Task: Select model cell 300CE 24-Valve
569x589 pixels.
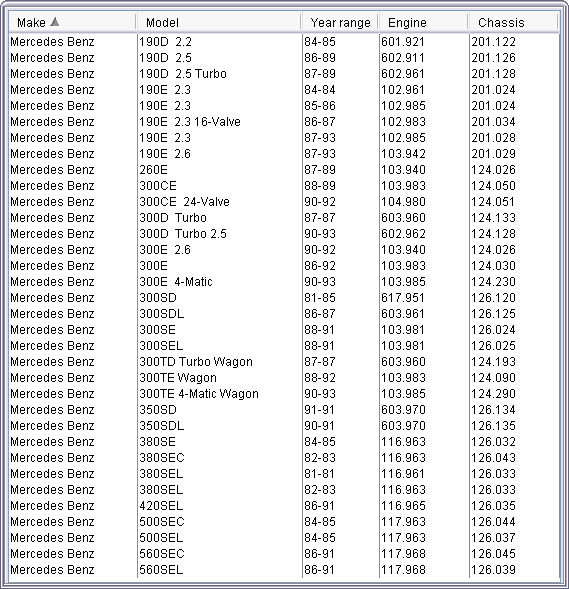Action: tap(184, 202)
